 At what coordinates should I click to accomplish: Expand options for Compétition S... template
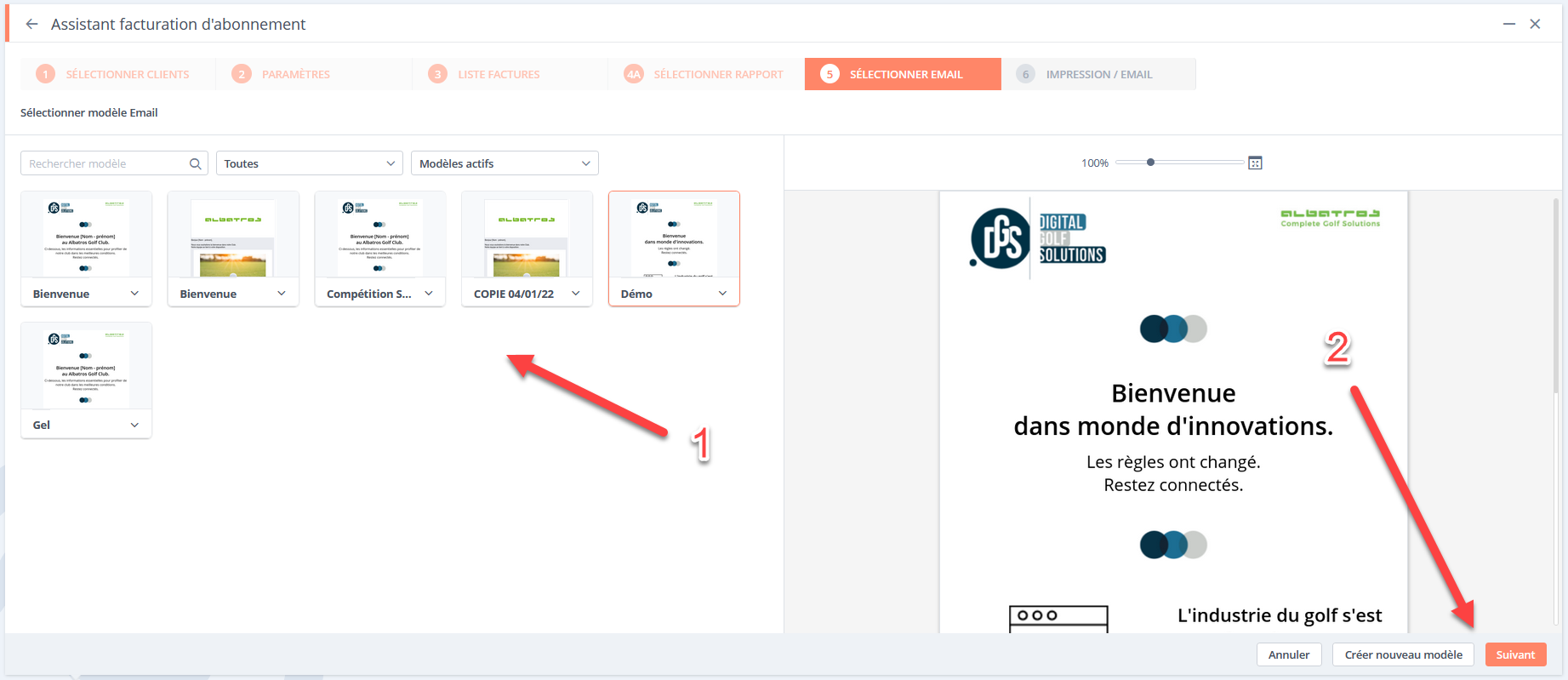tap(429, 294)
